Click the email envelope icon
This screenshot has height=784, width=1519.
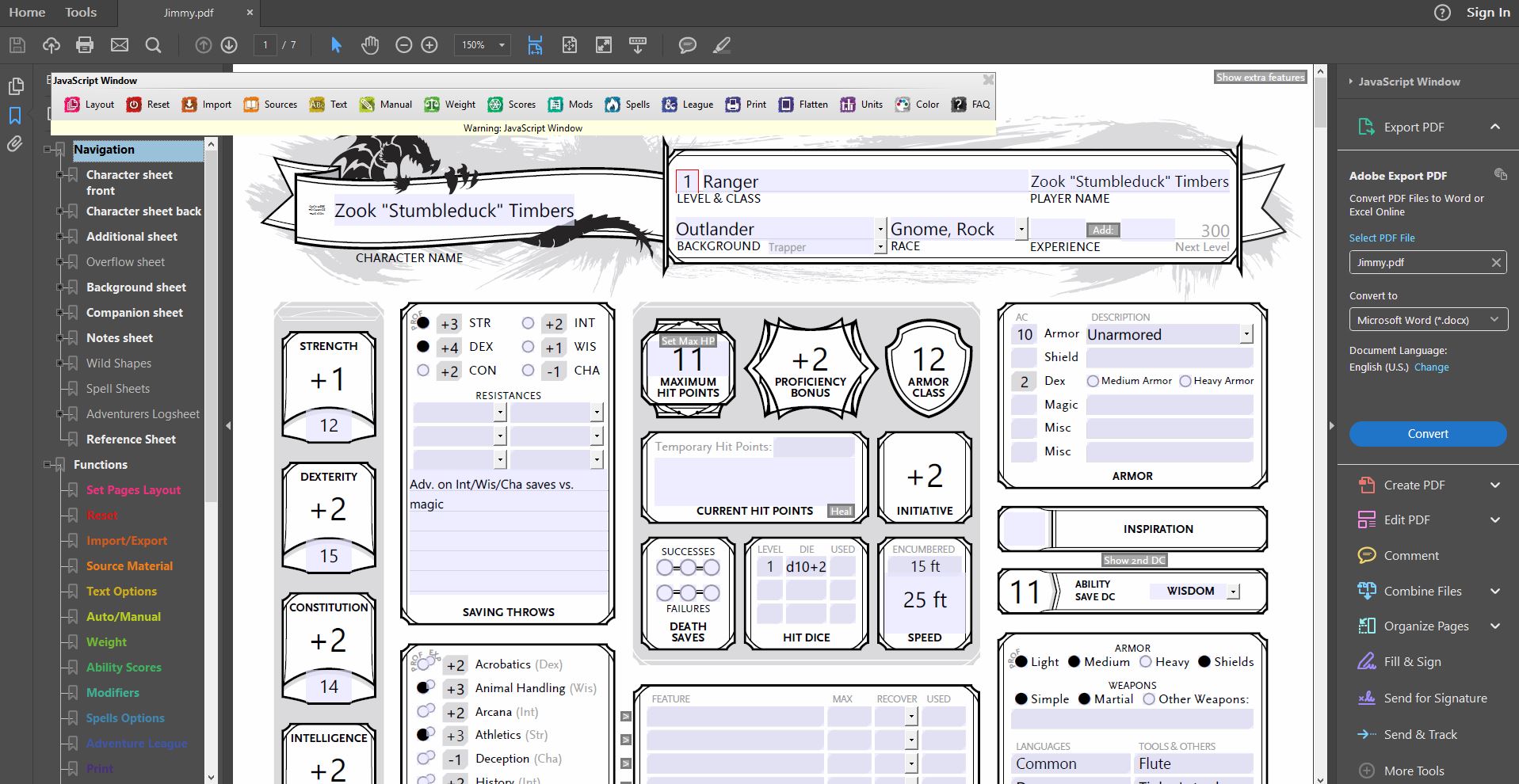(x=120, y=45)
